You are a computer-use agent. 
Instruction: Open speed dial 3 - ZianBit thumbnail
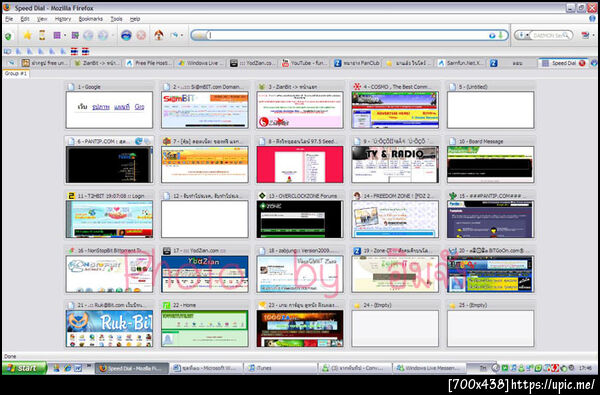(x=300, y=110)
